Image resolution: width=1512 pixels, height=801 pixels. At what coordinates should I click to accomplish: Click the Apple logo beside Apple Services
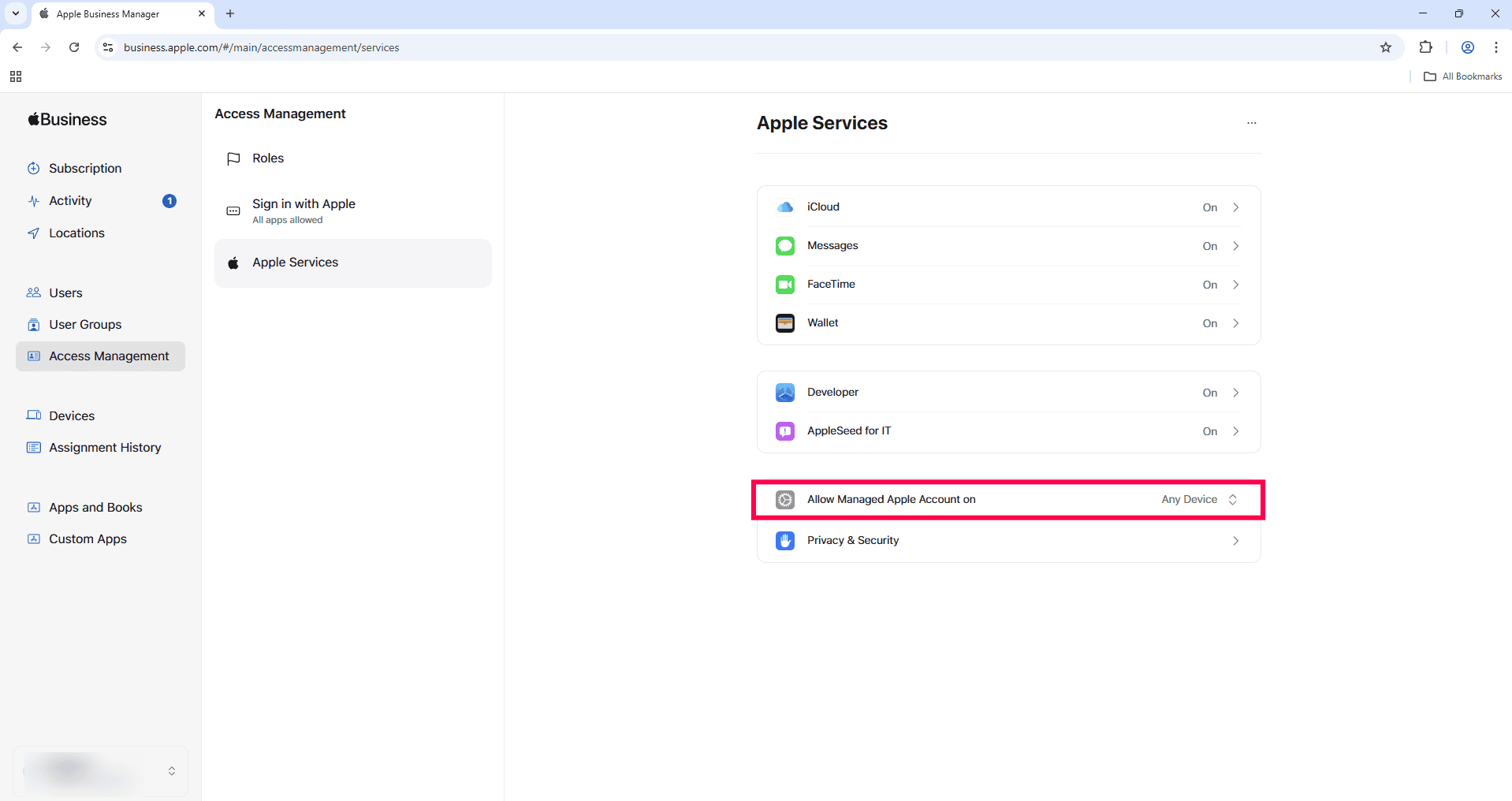(233, 263)
